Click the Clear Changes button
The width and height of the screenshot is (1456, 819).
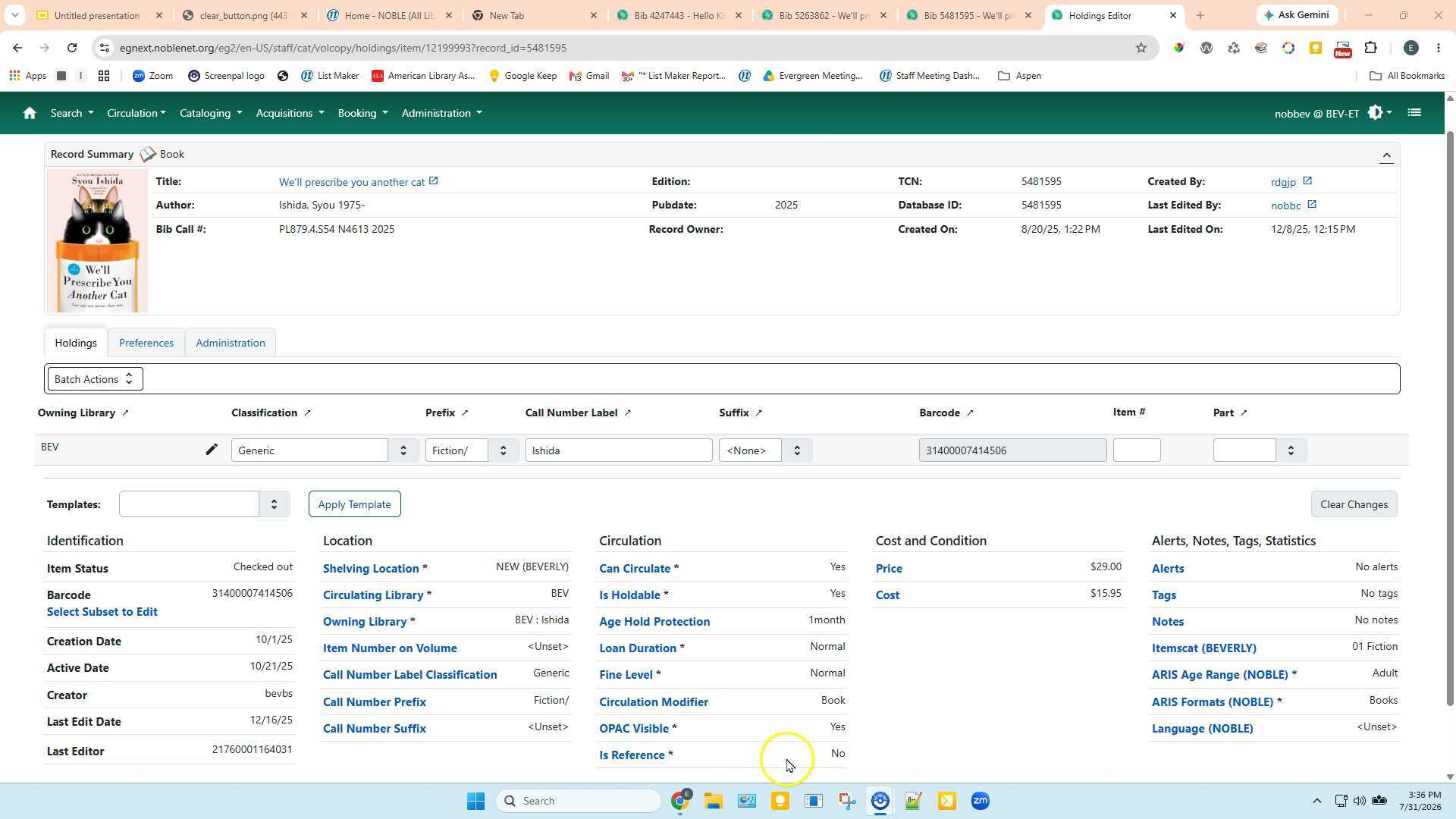click(x=1354, y=504)
